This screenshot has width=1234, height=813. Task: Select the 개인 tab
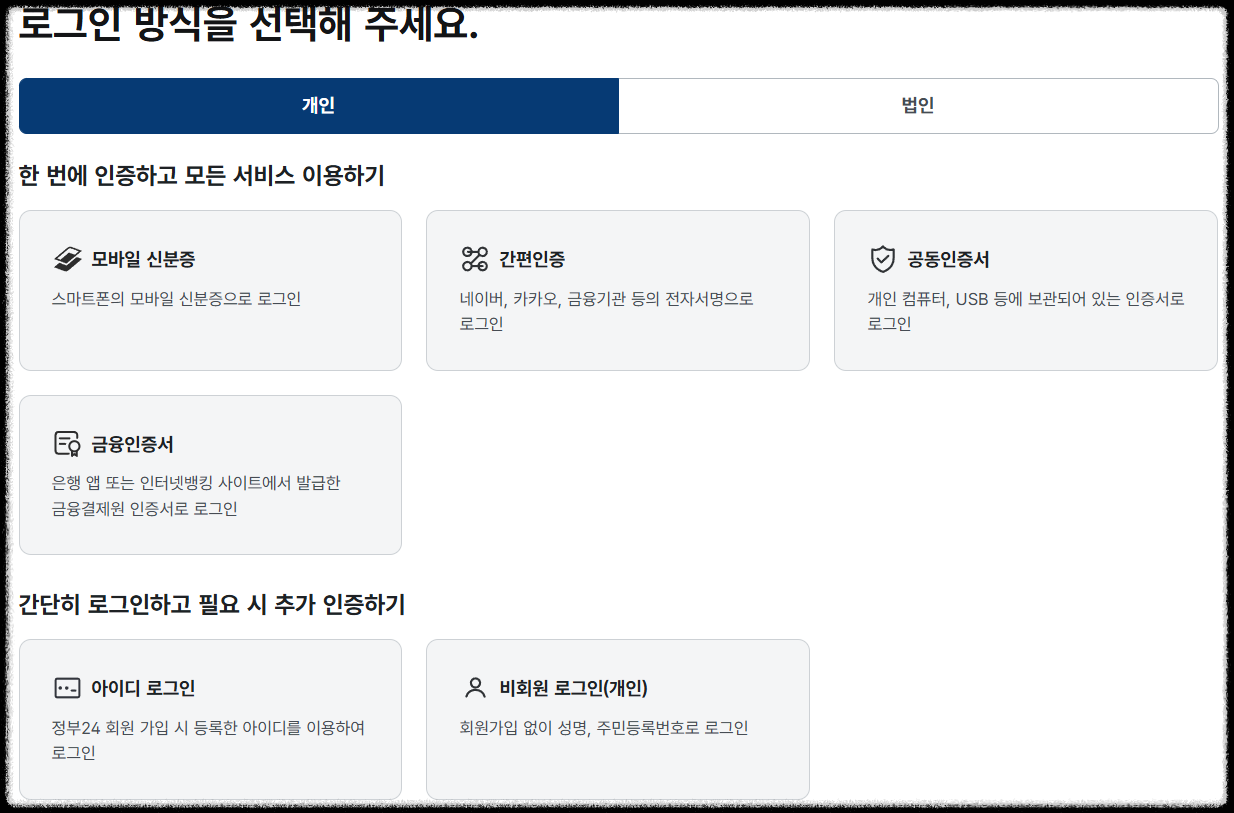click(319, 104)
